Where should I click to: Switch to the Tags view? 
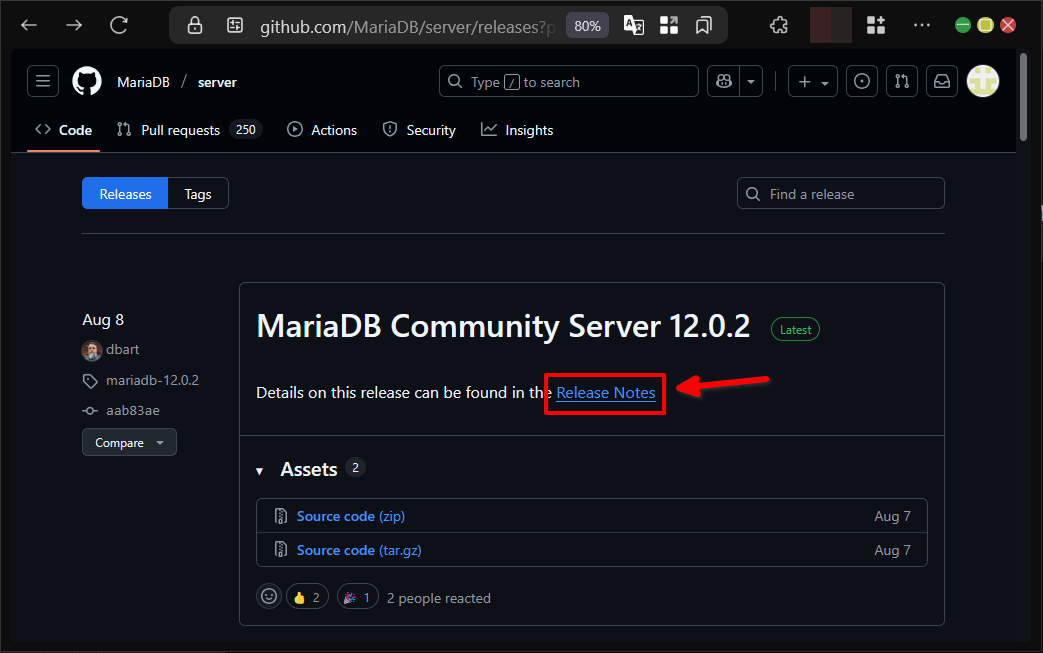click(x=198, y=194)
